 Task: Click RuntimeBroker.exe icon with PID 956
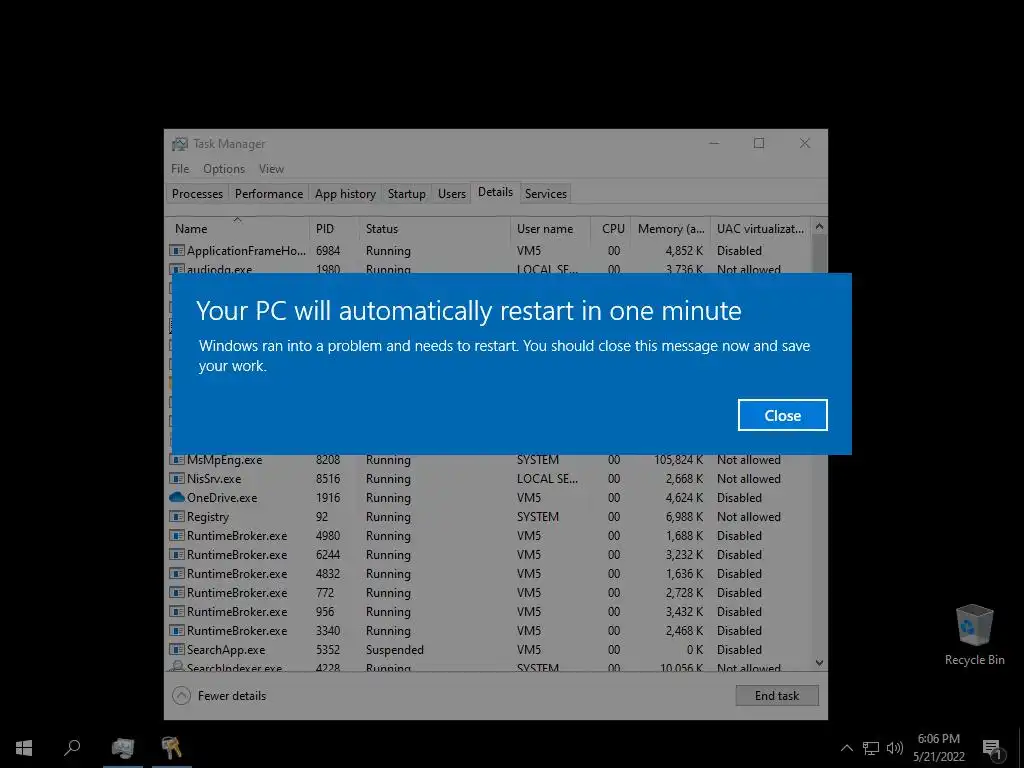[177, 612]
